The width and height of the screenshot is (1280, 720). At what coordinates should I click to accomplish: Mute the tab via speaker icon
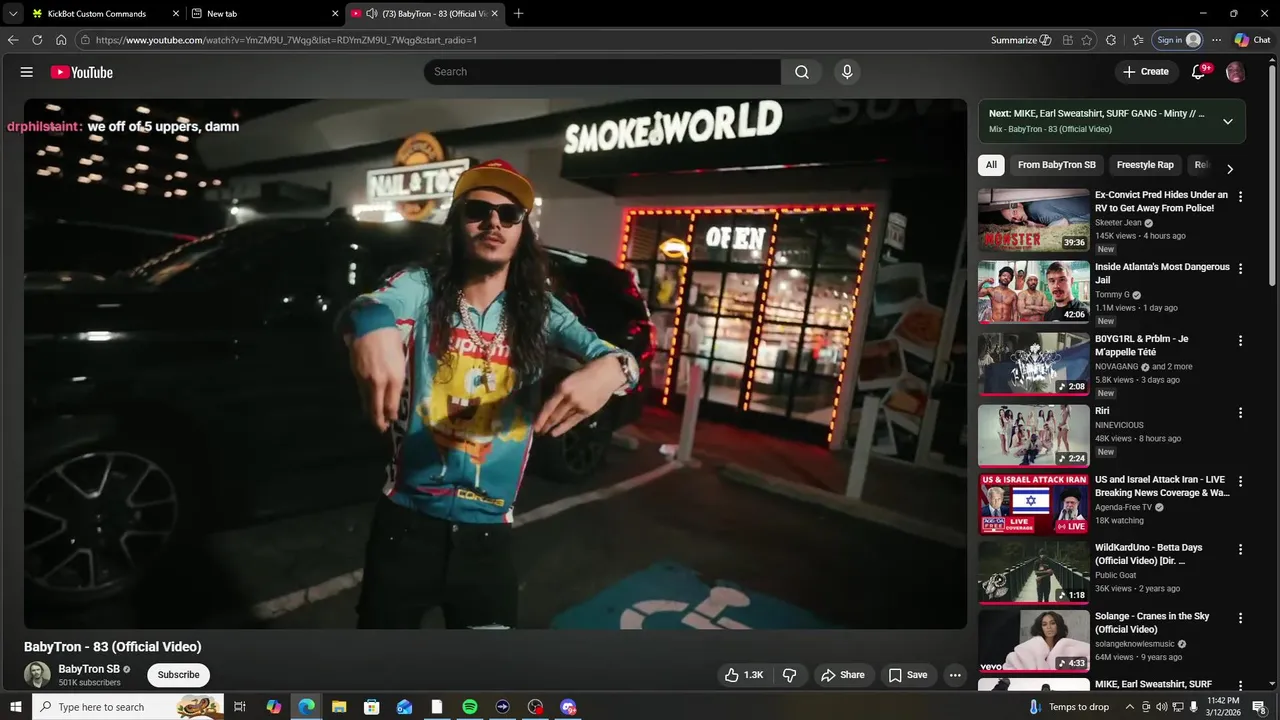coord(372,14)
